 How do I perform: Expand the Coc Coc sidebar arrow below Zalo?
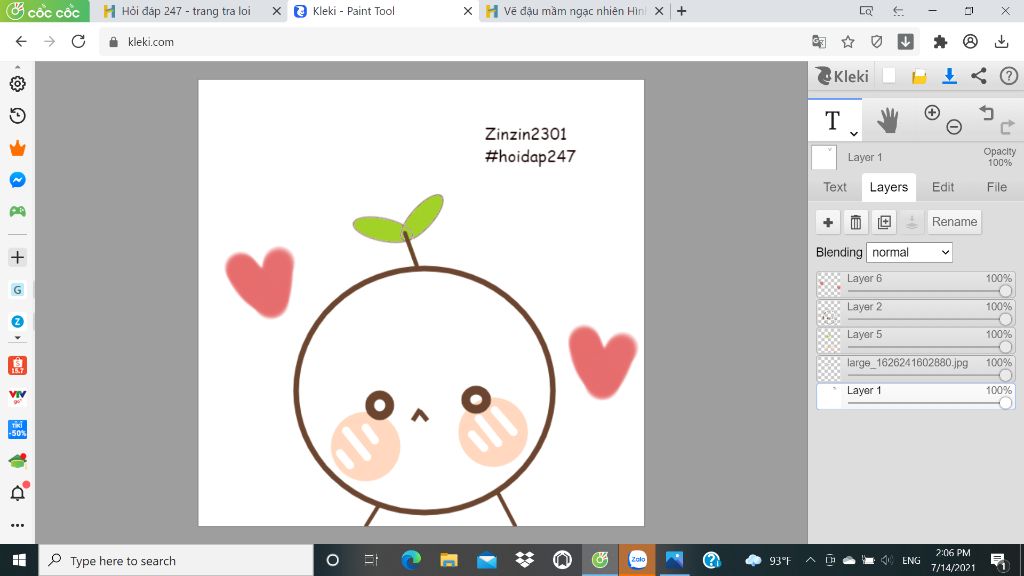(x=18, y=338)
